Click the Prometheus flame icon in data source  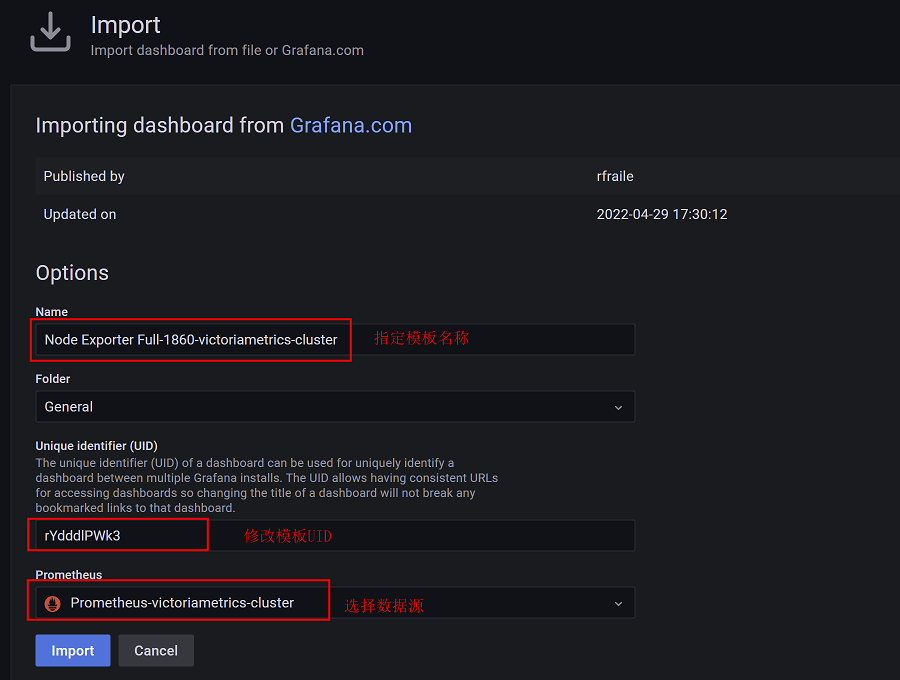tap(53, 603)
